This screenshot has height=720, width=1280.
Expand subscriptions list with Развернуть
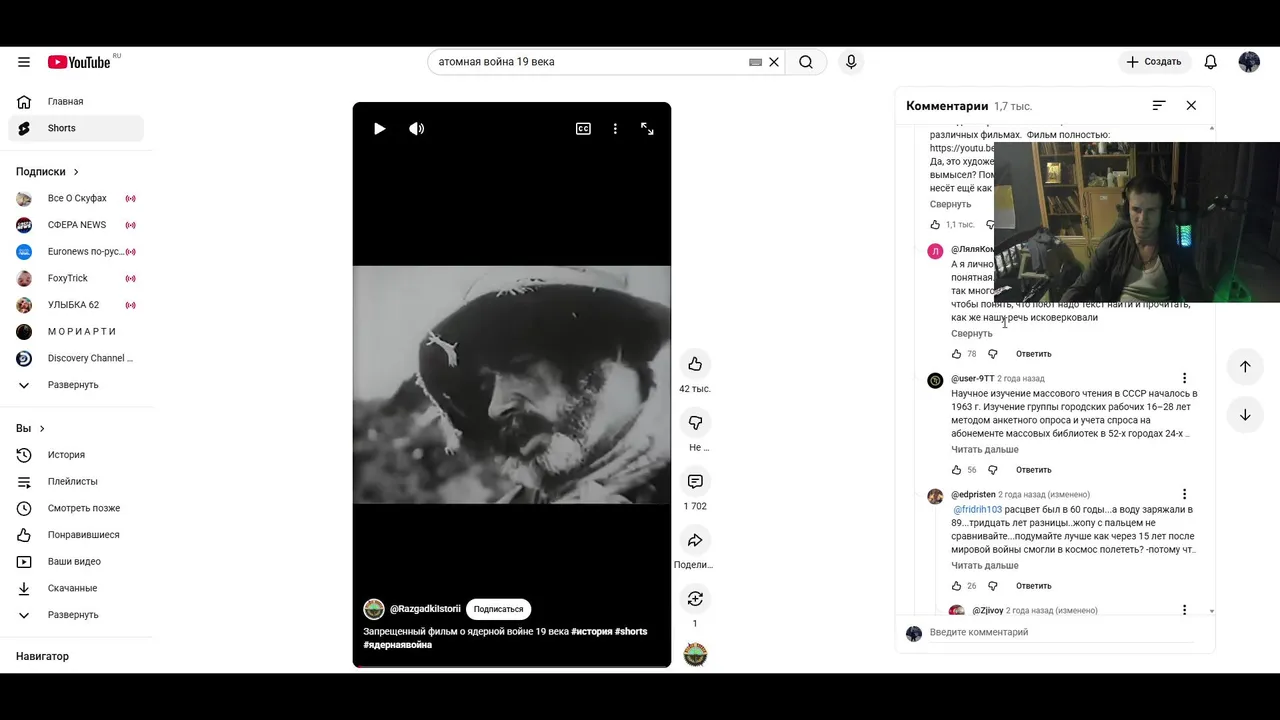[x=76, y=385]
